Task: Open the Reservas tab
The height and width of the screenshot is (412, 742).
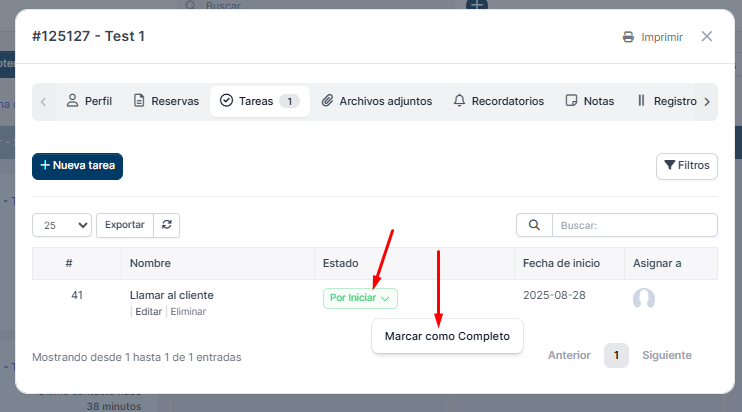Action: (166, 101)
